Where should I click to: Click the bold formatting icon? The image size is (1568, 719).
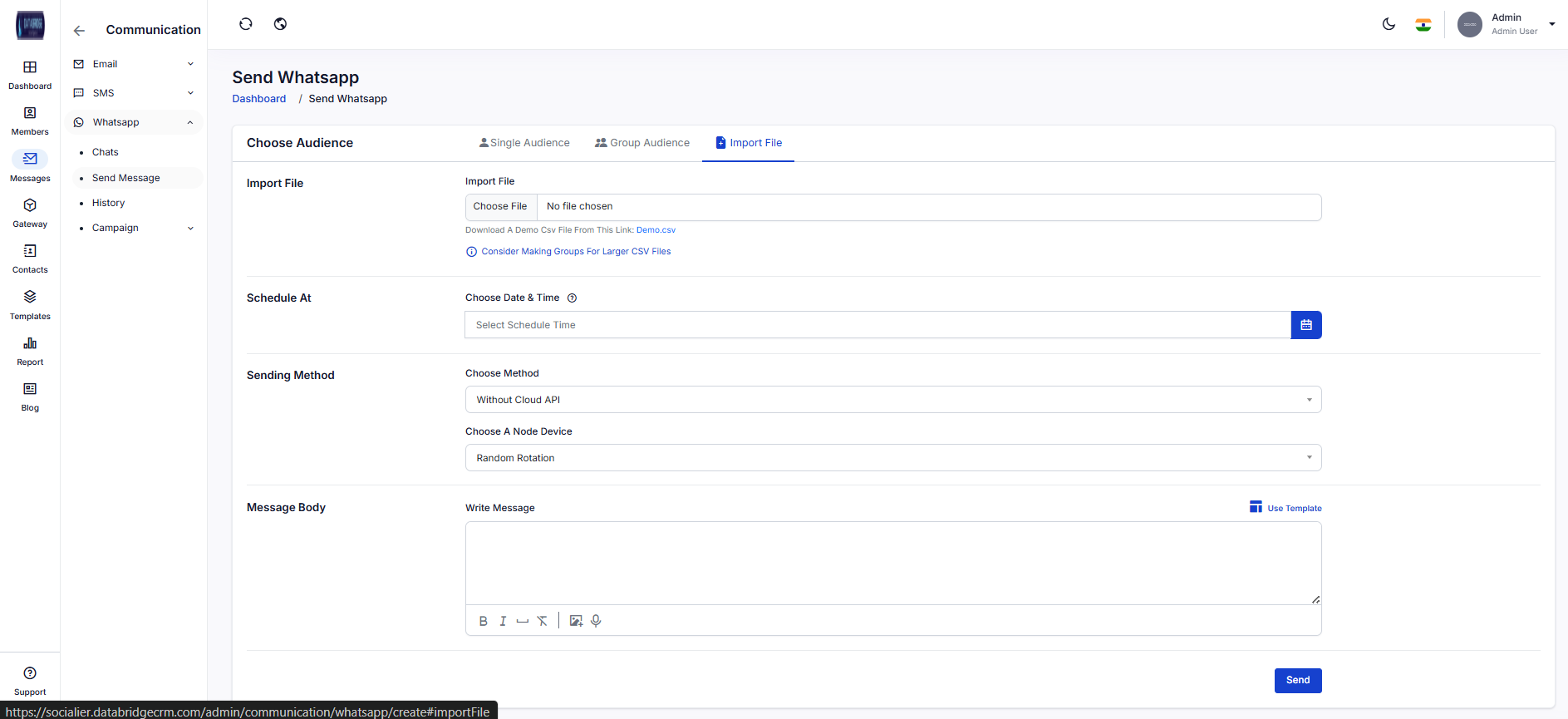tap(483, 621)
